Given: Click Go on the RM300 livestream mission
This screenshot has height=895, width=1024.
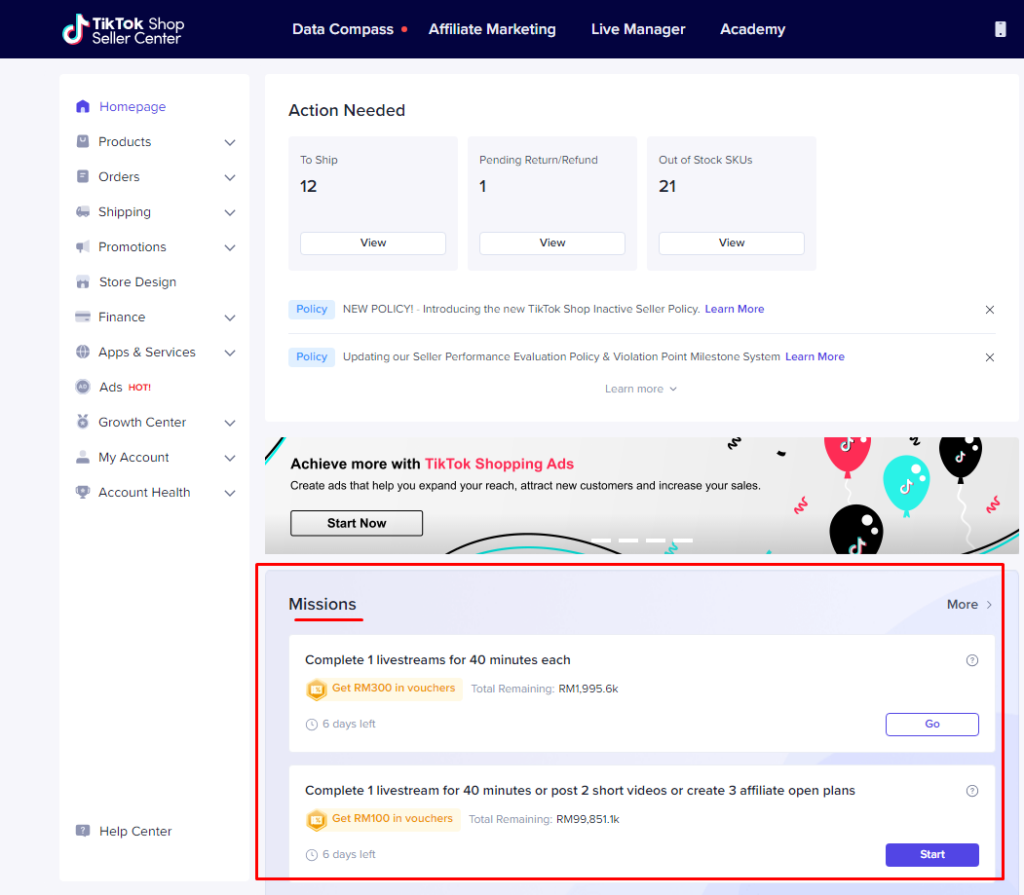Looking at the screenshot, I should pyautogui.click(x=932, y=724).
